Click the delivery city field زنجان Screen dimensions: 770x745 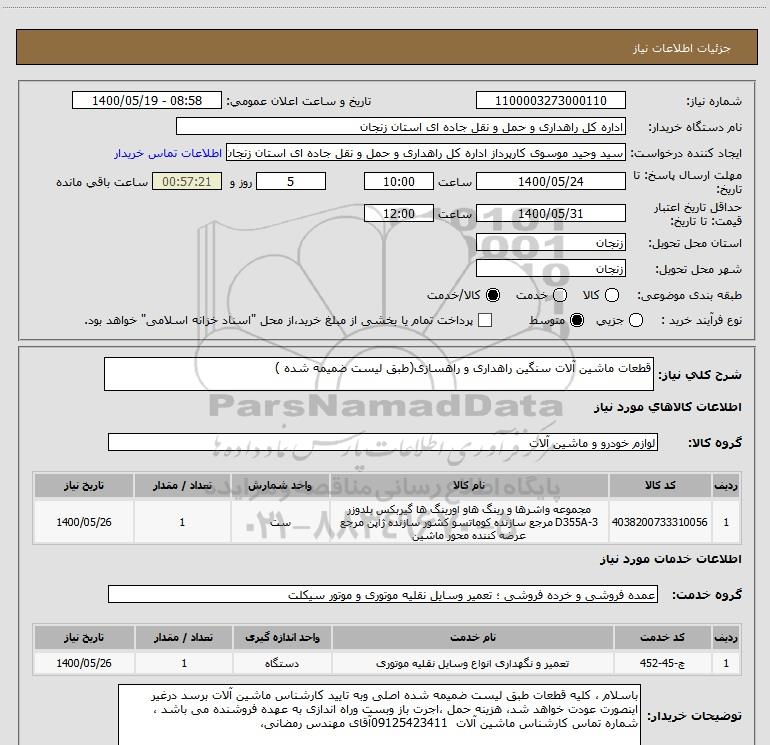pyautogui.click(x=550, y=268)
